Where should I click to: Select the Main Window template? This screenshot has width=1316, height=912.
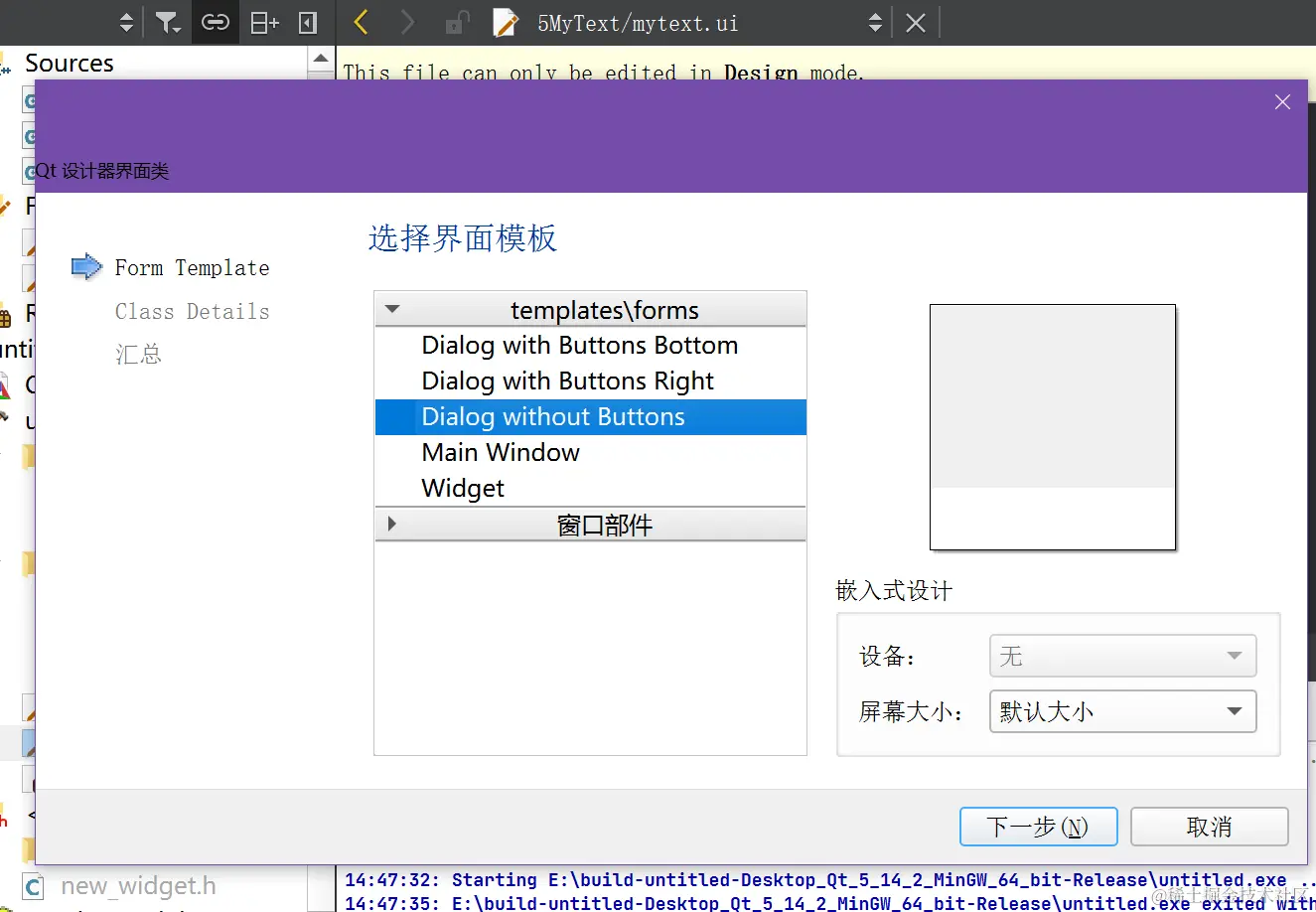point(501,452)
